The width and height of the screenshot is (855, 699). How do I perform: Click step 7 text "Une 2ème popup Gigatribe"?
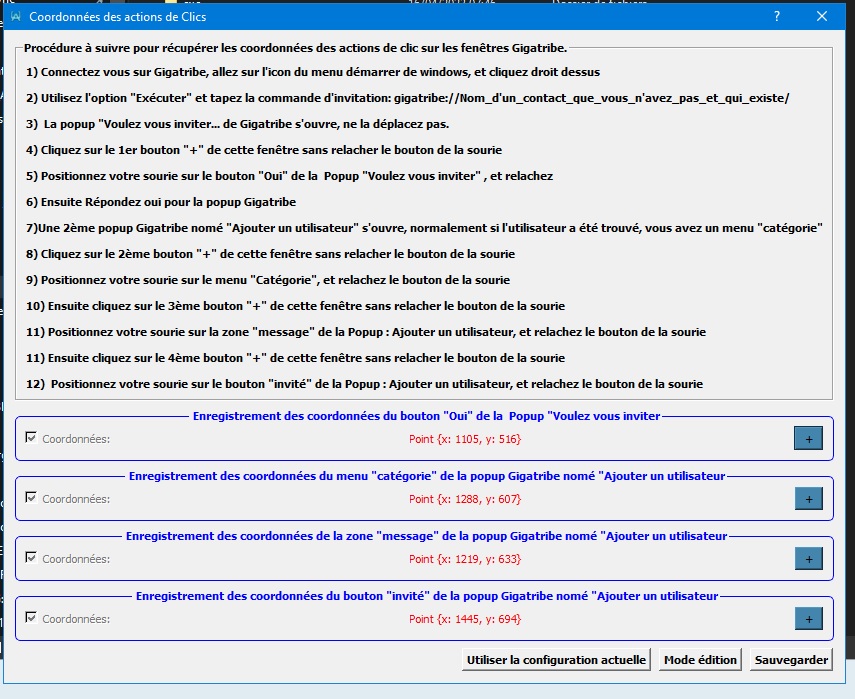[424, 228]
